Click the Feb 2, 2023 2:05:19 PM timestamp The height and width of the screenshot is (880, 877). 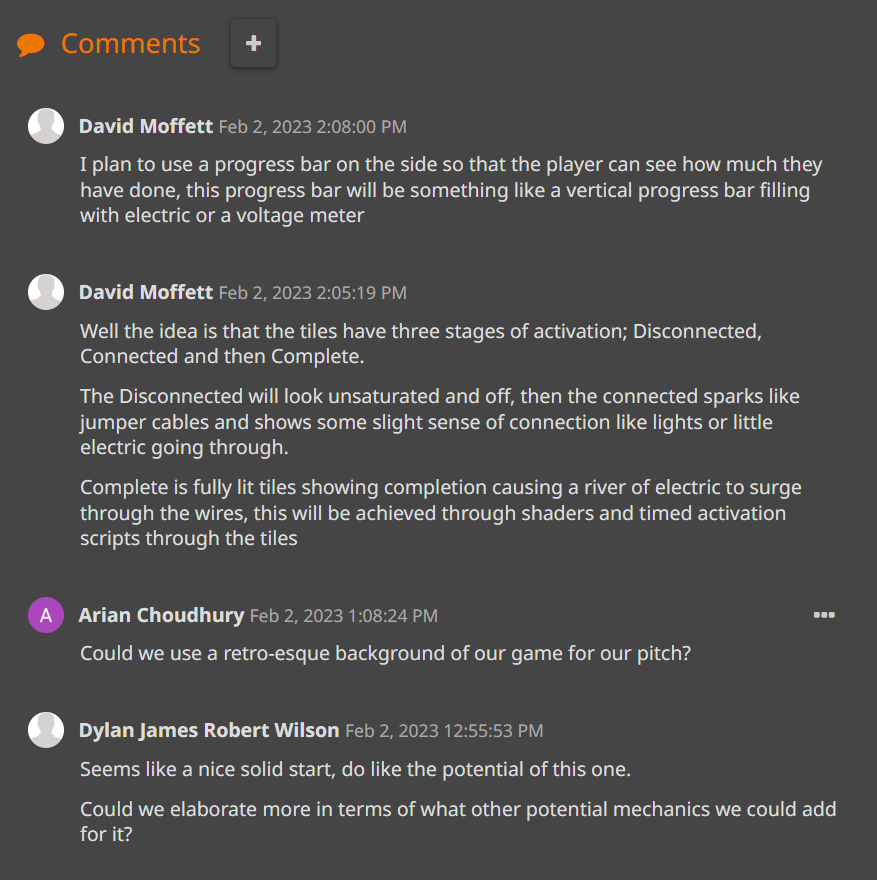pos(313,293)
